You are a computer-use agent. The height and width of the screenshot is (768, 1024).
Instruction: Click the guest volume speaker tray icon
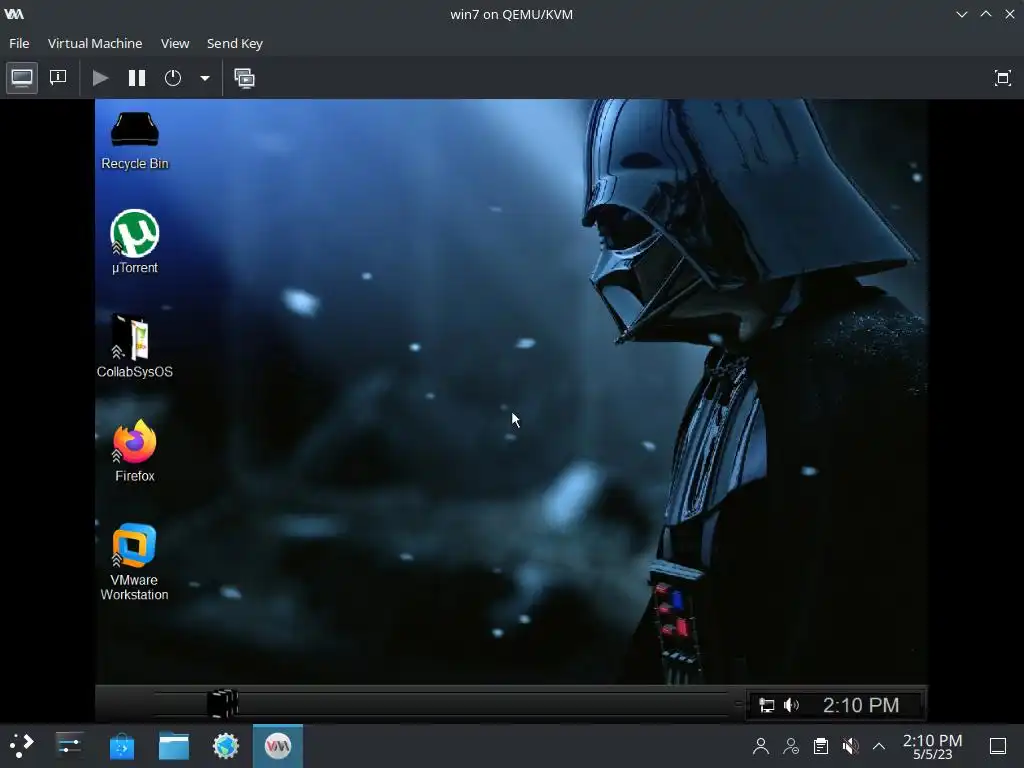(791, 705)
